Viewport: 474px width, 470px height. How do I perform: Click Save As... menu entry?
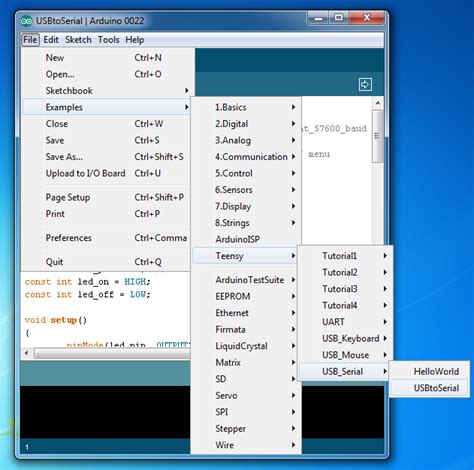point(106,157)
